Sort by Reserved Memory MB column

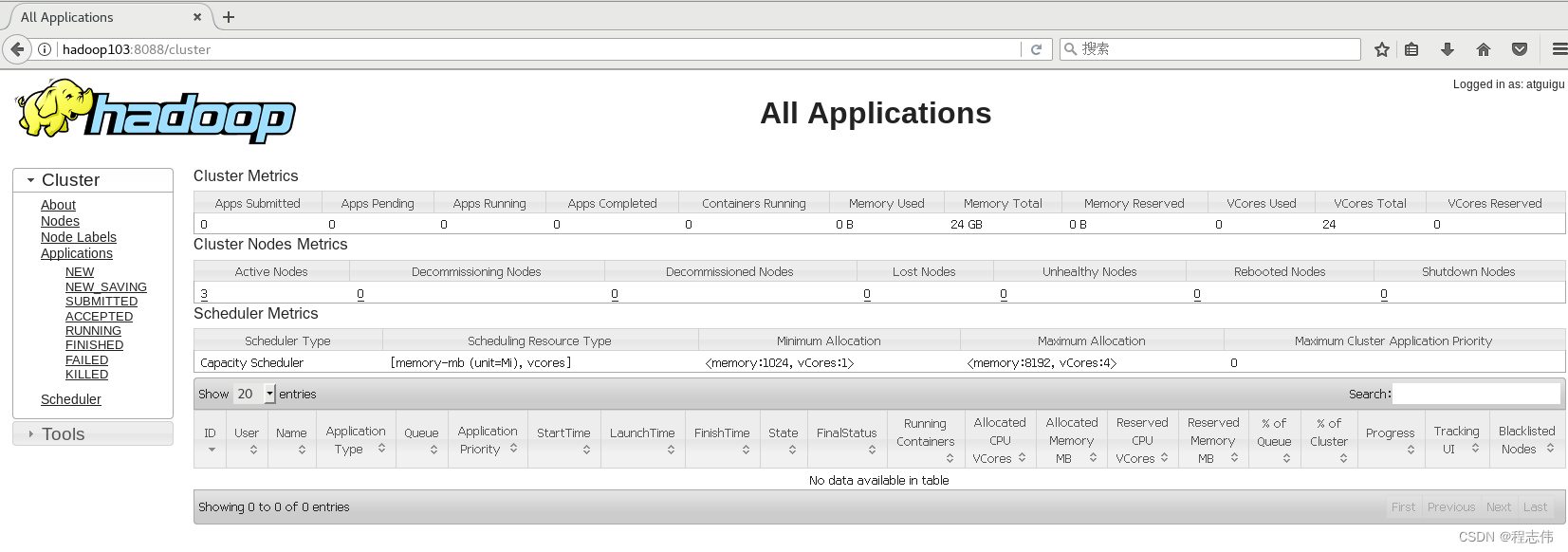point(1213,439)
